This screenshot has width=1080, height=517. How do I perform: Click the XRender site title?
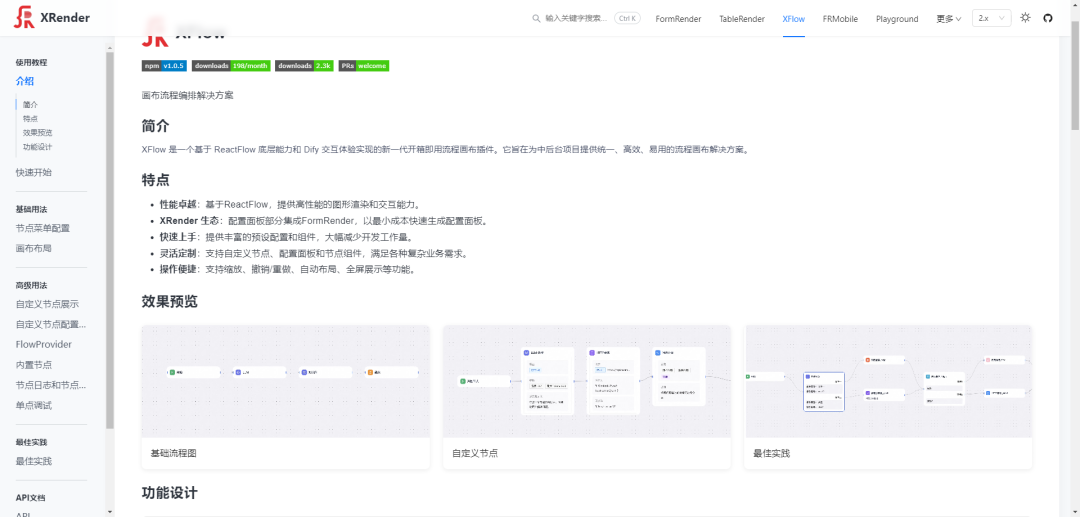65,19
